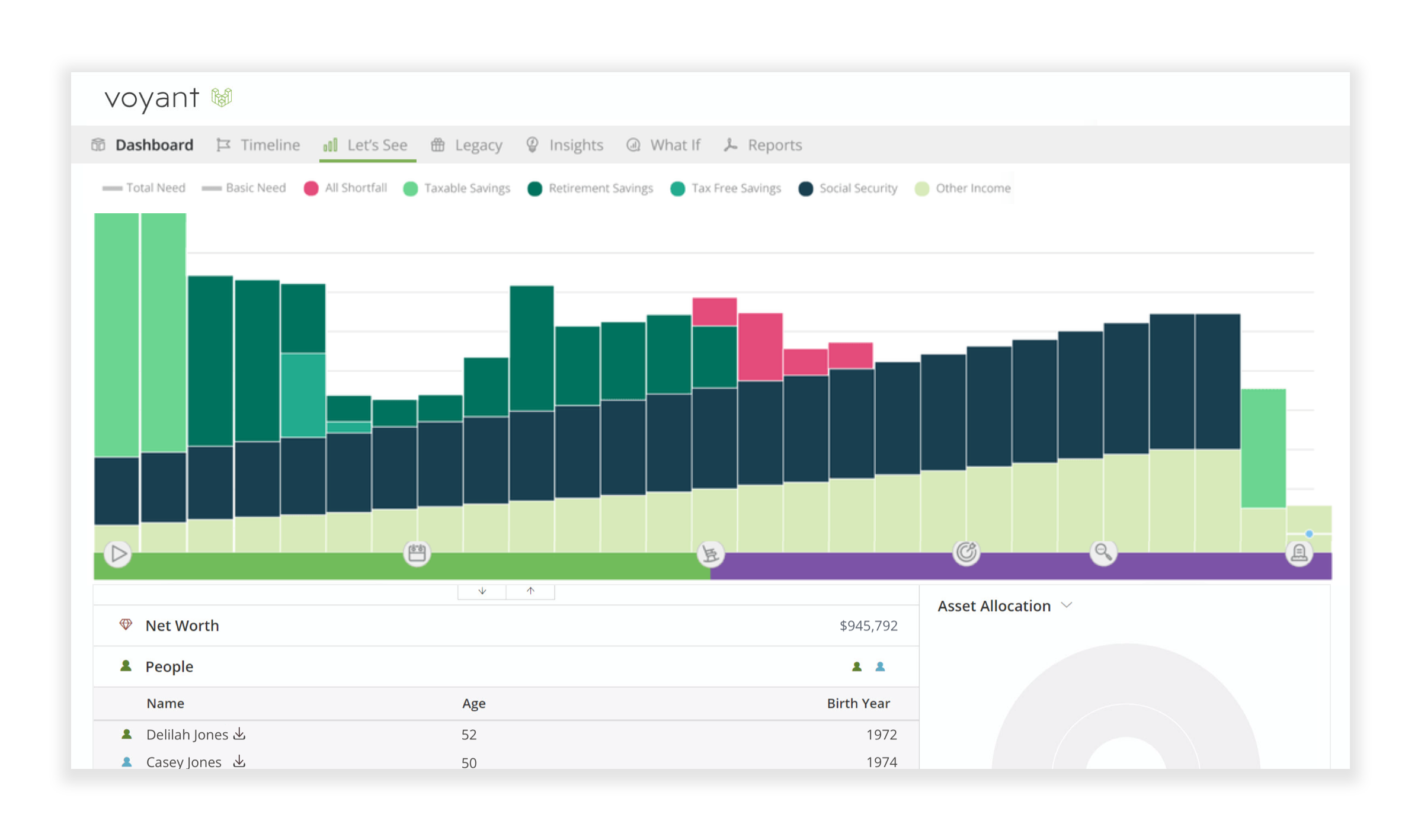Click the Net Worth diamond icon
This screenshot has width=1421, height=840.
(126, 625)
